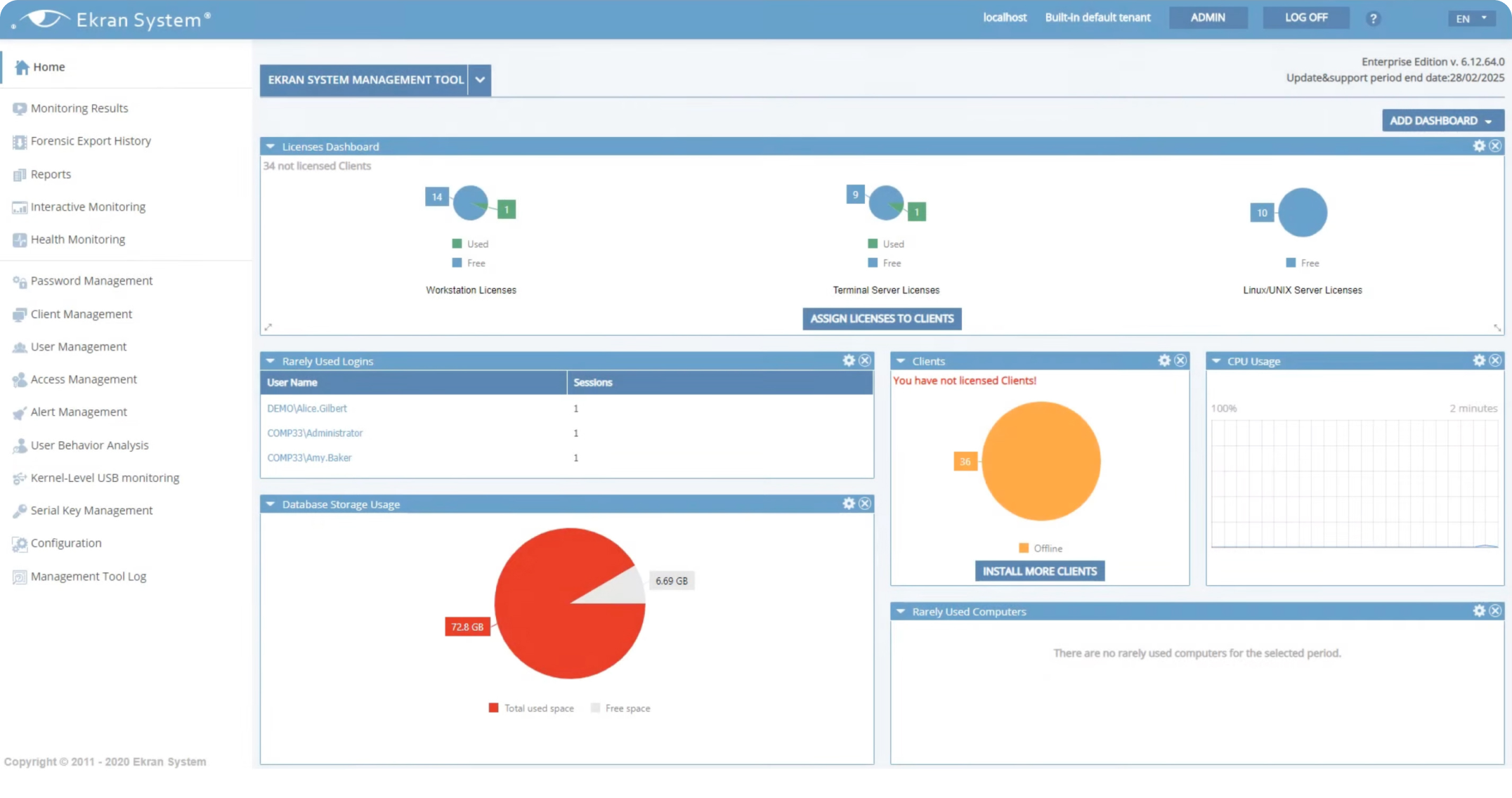This screenshot has height=798, width=1512.
Task: Open COMP33\Administrator user link
Action: (x=315, y=433)
